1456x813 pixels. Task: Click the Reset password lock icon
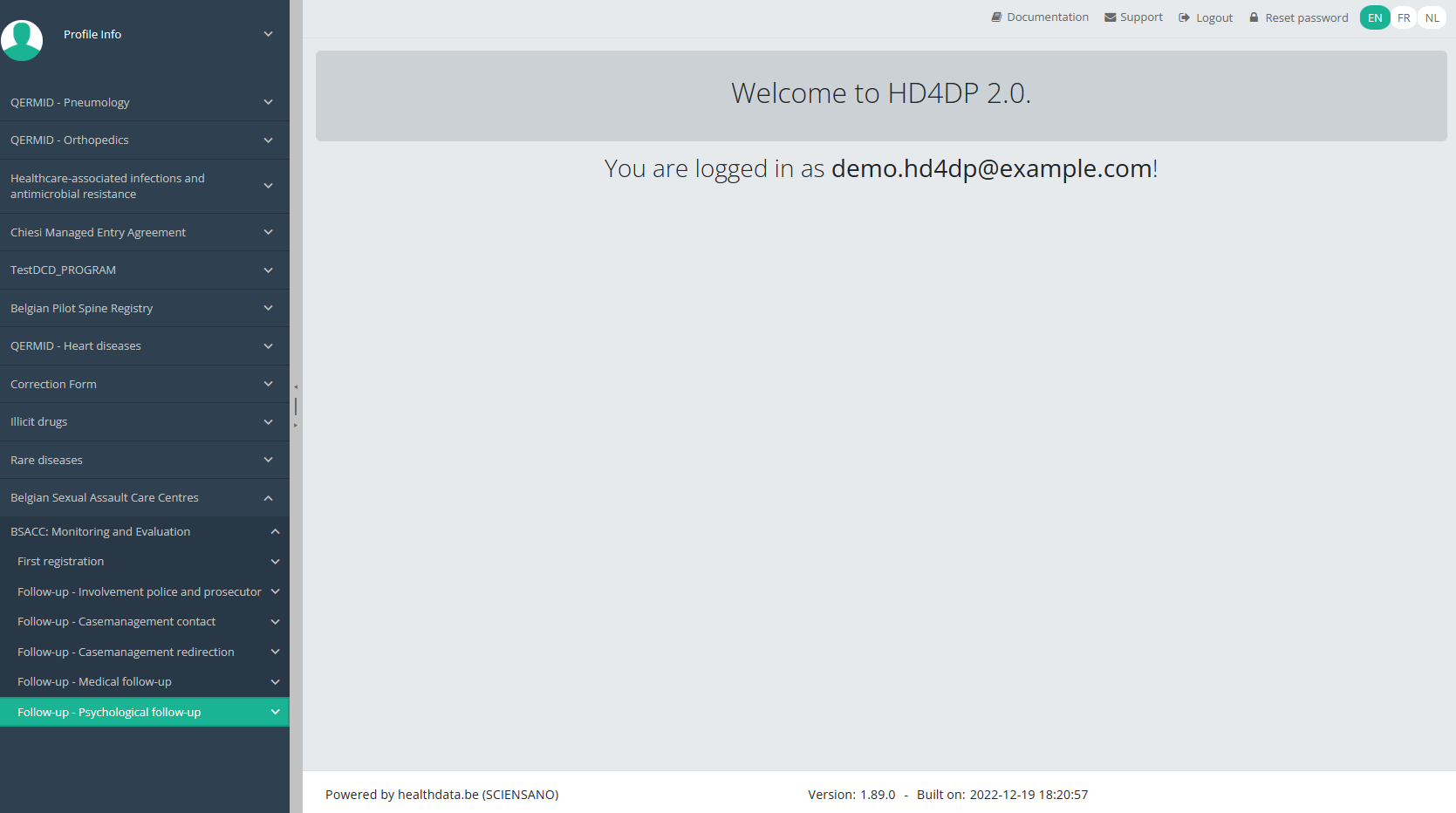pos(1254,17)
